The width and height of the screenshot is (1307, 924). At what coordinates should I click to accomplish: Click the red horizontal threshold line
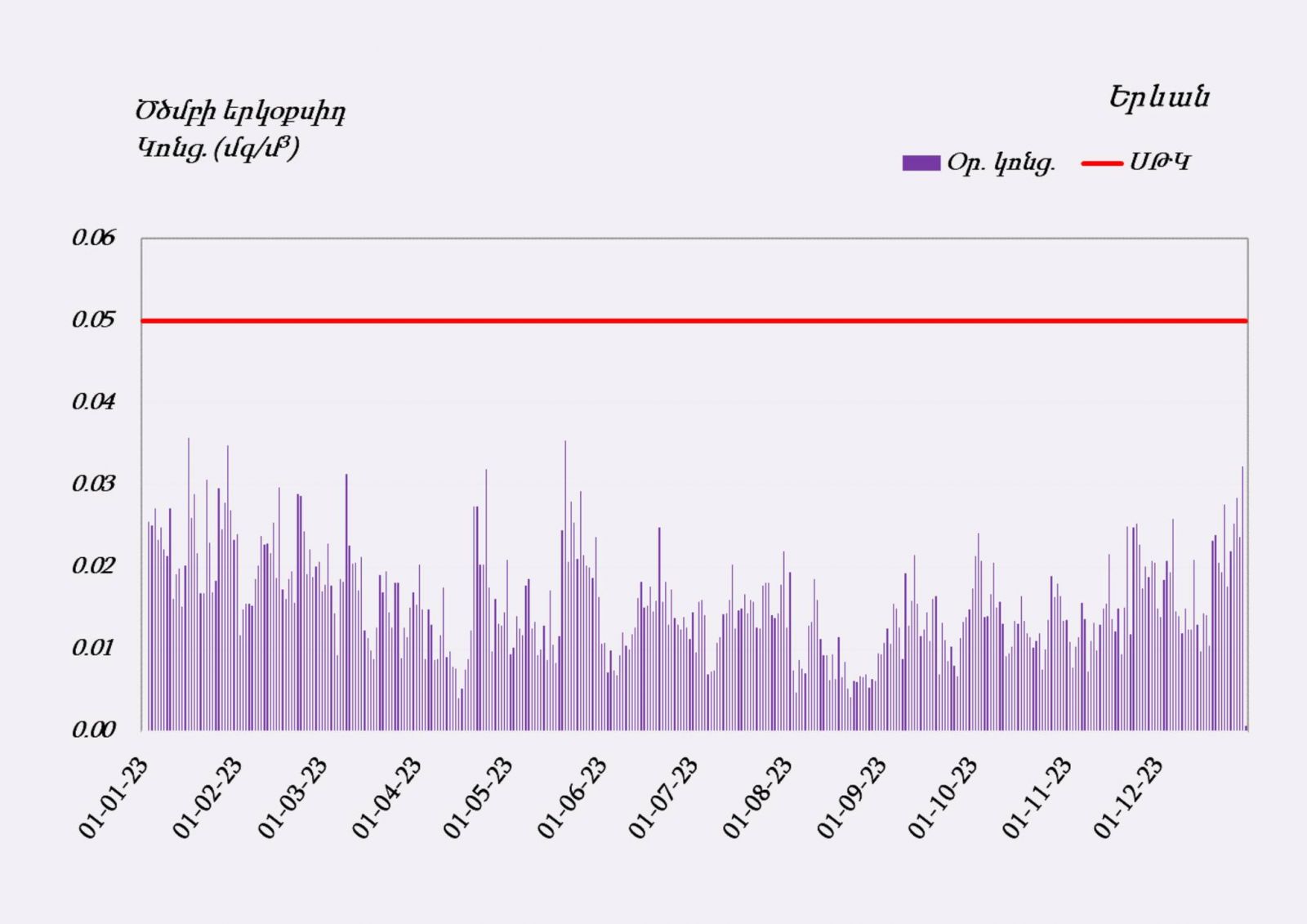pos(694,321)
